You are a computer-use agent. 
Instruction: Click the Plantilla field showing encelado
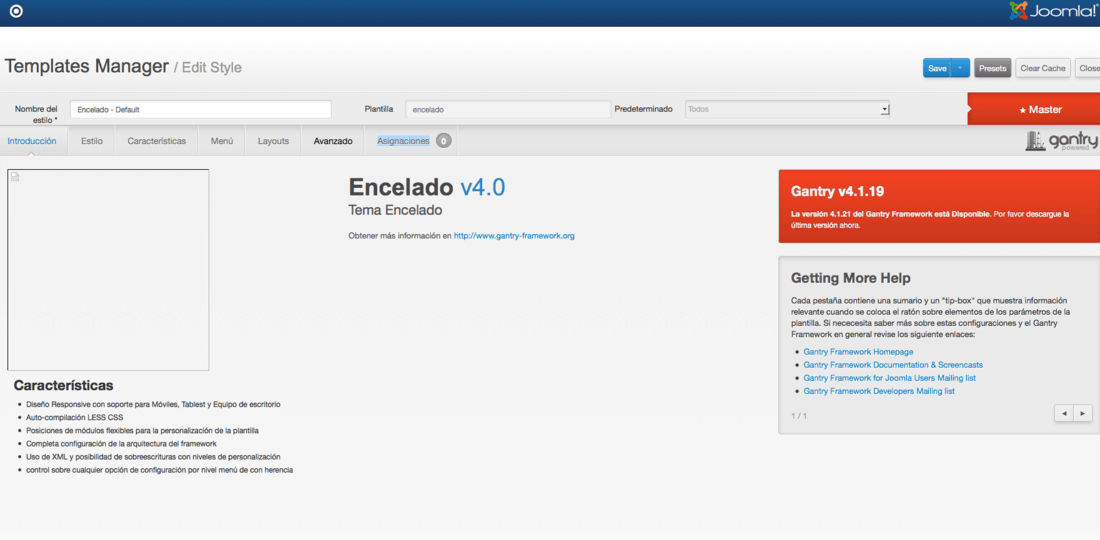(x=509, y=109)
